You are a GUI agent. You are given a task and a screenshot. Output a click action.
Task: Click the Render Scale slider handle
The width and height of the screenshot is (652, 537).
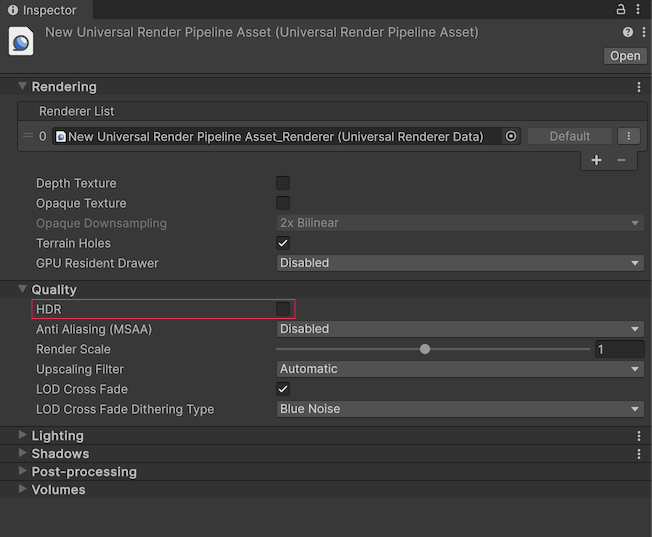pyautogui.click(x=425, y=349)
